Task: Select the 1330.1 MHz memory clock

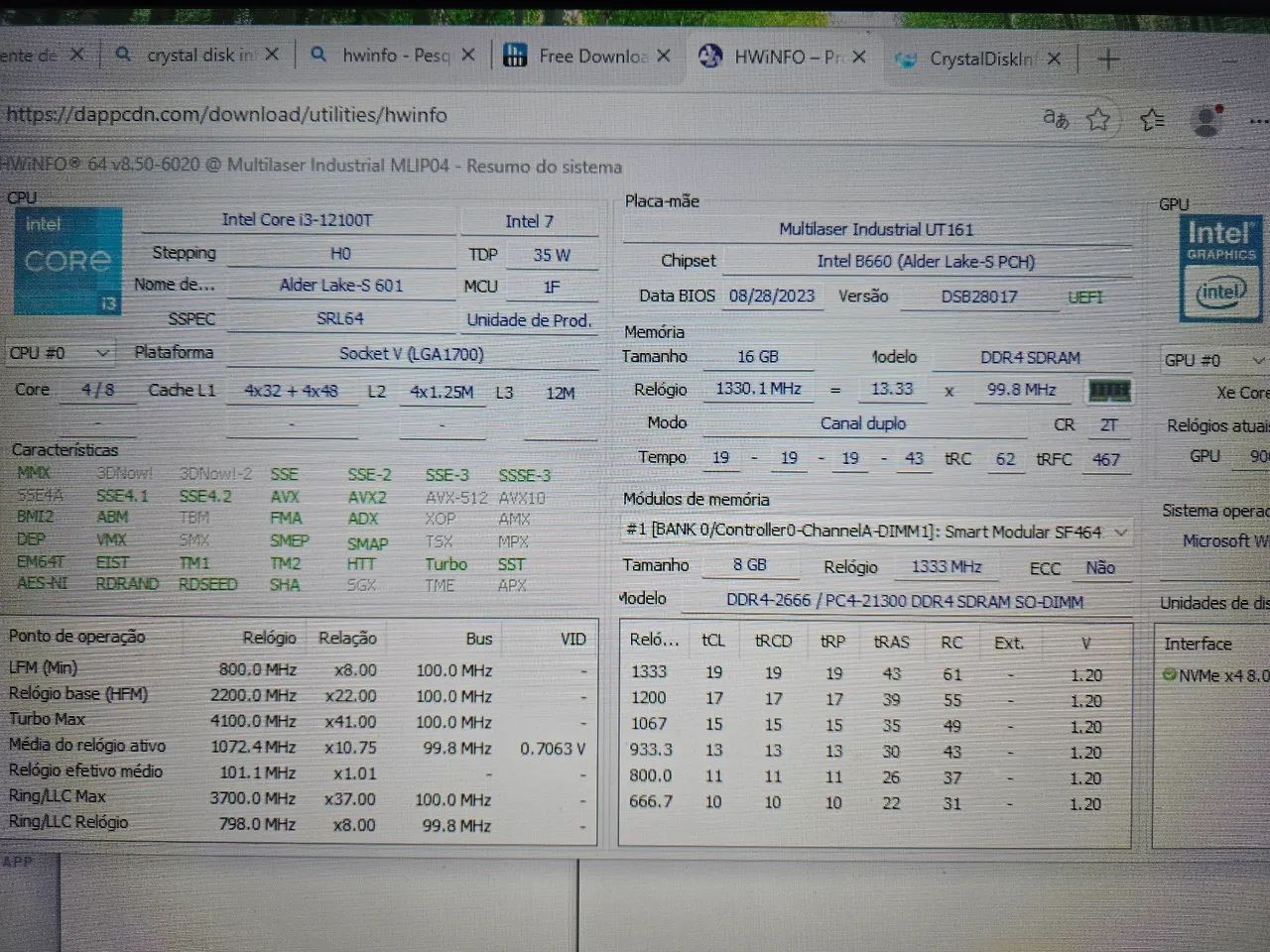Action: pyautogui.click(x=759, y=389)
